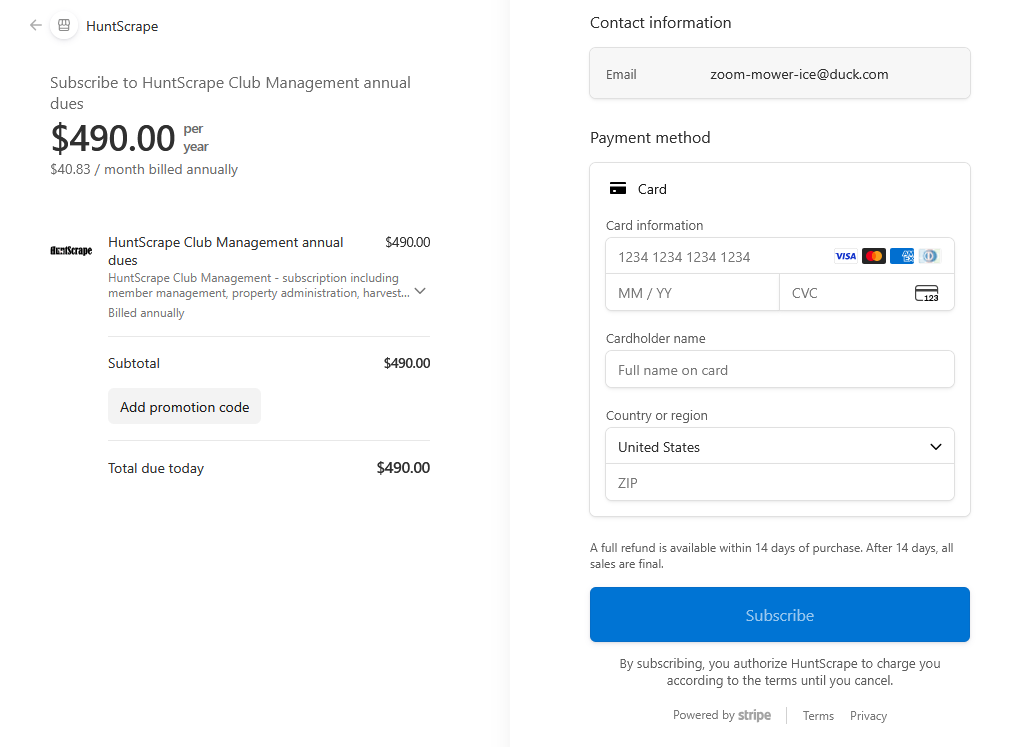Click the ZIP code field
The height and width of the screenshot is (747, 1019).
coord(779,483)
